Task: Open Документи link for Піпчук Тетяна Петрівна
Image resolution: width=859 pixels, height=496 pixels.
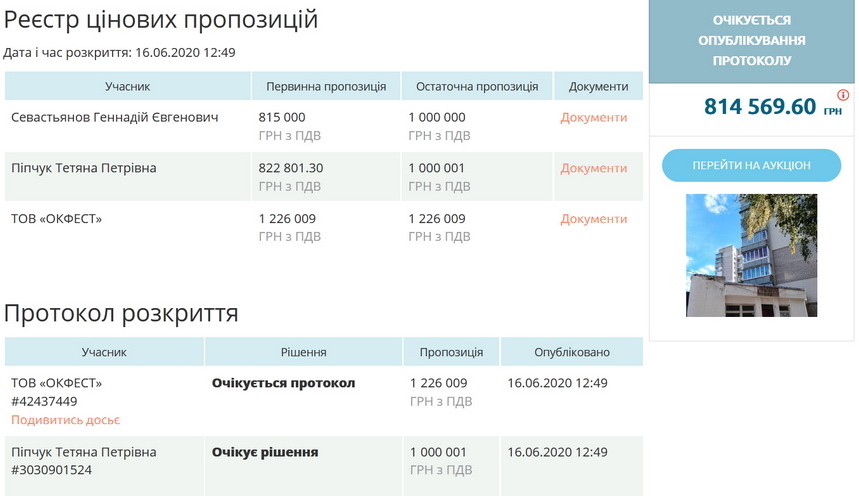Action: [x=593, y=168]
